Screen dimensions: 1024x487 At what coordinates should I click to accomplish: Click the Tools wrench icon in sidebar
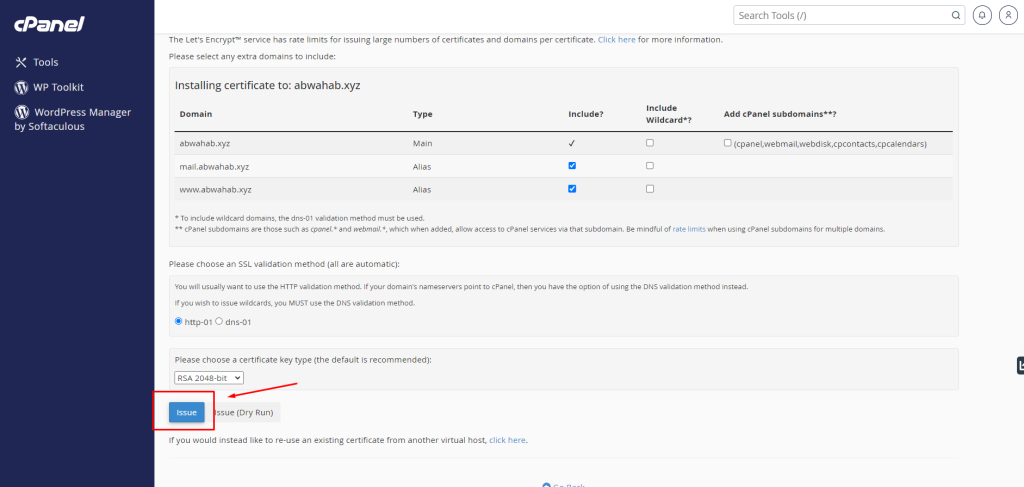[20, 62]
